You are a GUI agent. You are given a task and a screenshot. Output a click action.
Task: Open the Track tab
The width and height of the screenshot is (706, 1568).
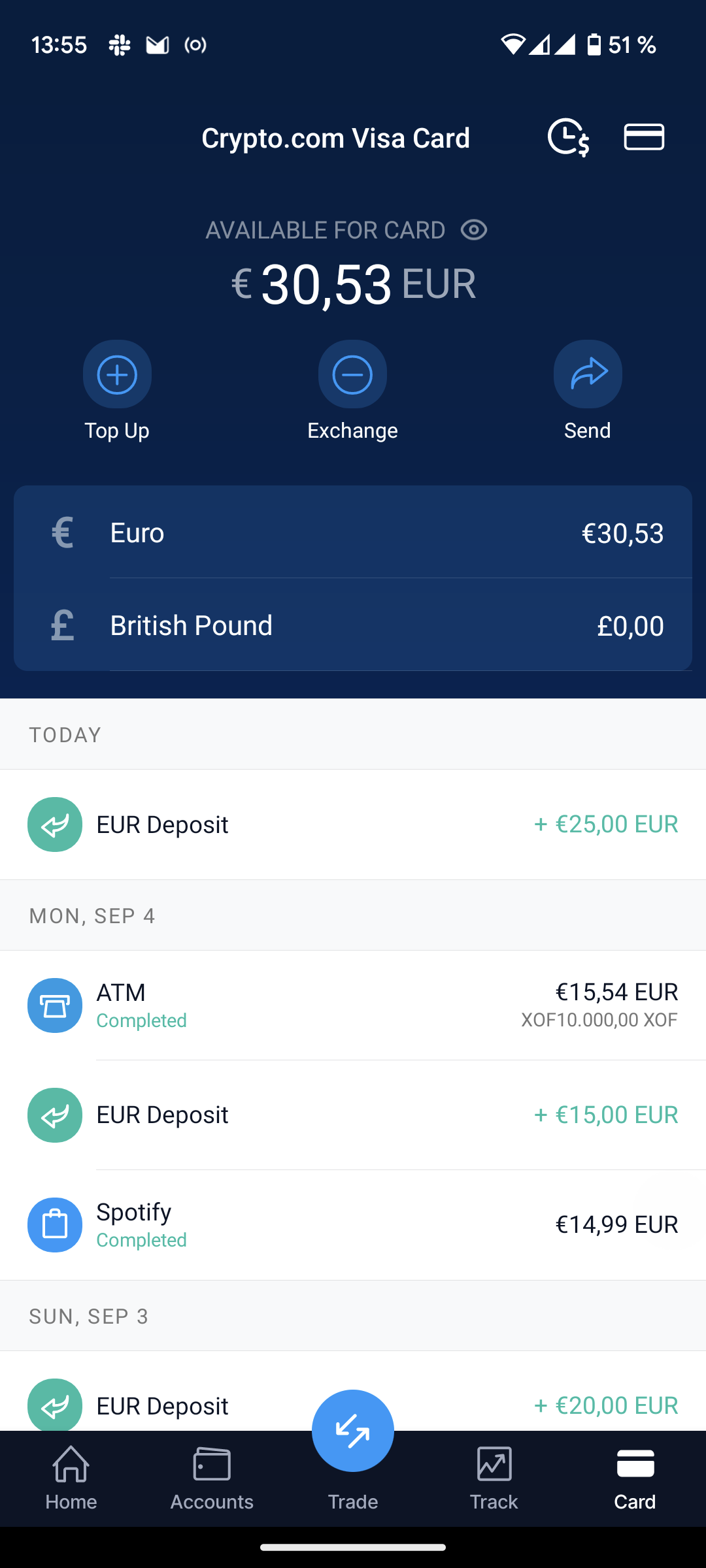494,1478
